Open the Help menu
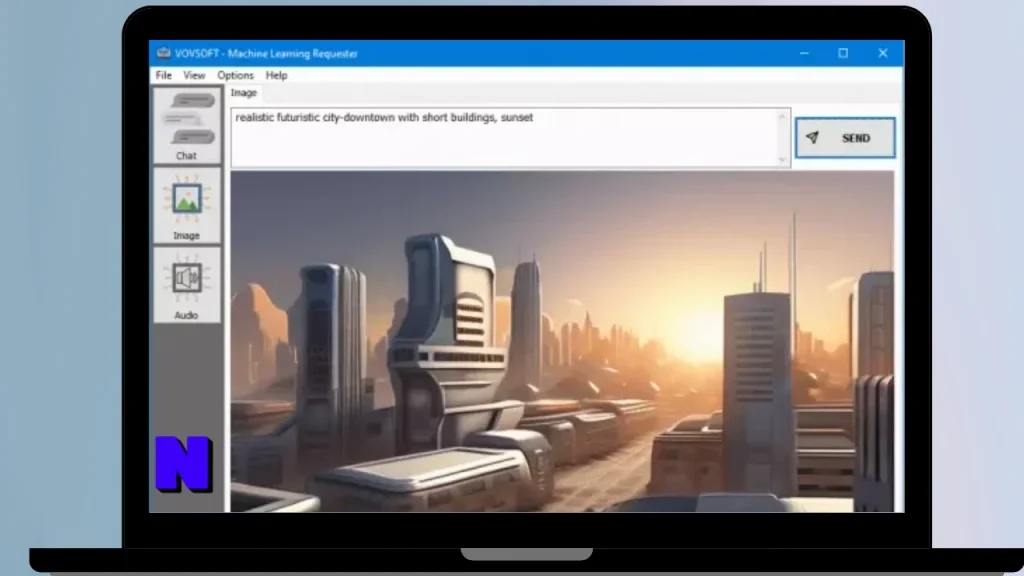 (x=276, y=75)
